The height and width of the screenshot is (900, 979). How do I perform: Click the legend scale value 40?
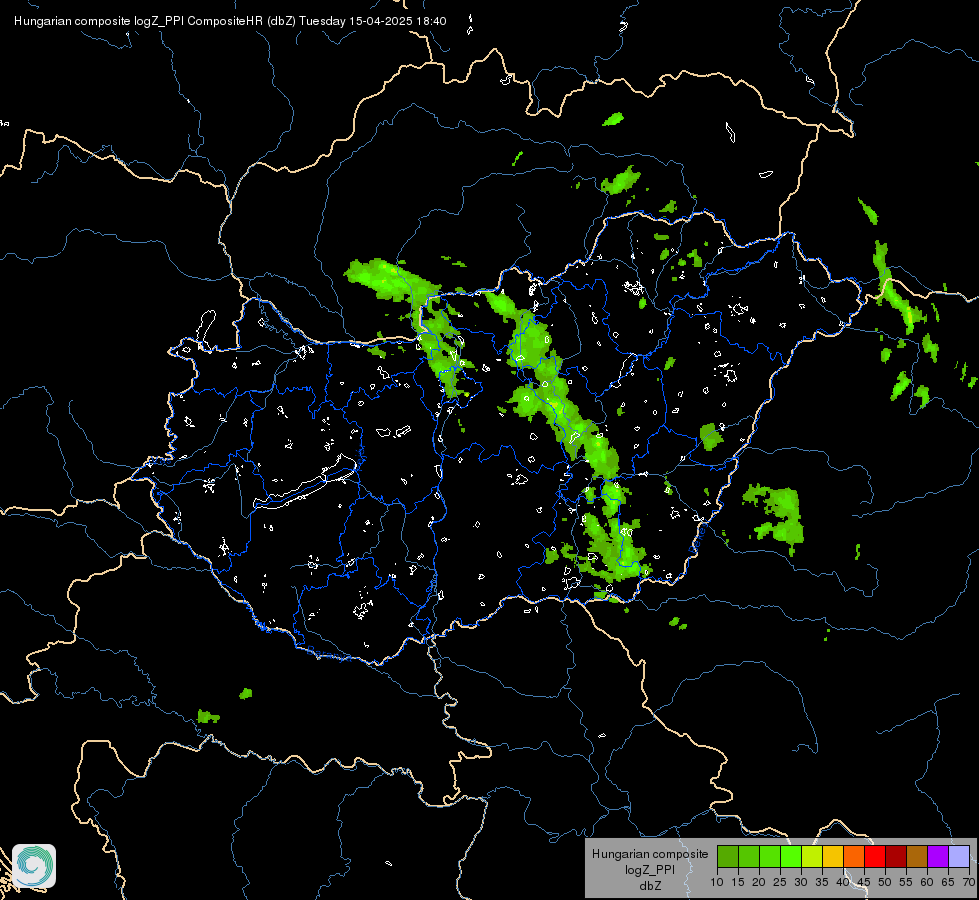coord(843,882)
